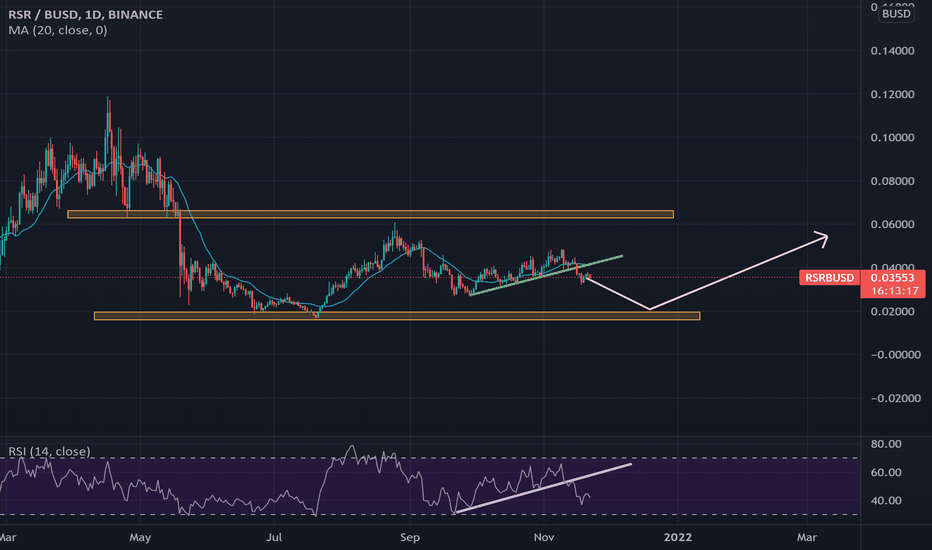Click the 0.06000 price axis label
The width and height of the screenshot is (932, 550).
(x=892, y=224)
